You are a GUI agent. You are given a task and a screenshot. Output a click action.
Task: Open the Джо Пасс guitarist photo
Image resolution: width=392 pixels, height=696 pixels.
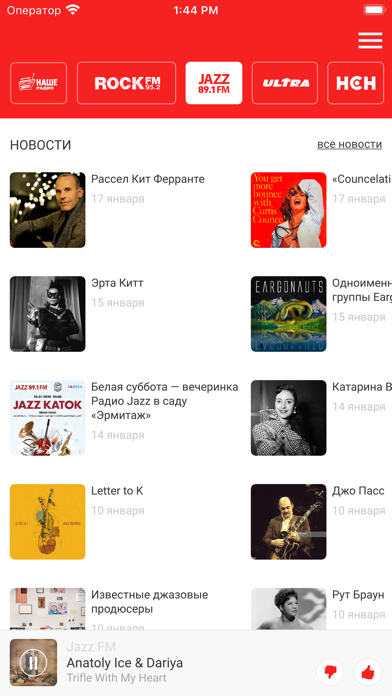289,522
